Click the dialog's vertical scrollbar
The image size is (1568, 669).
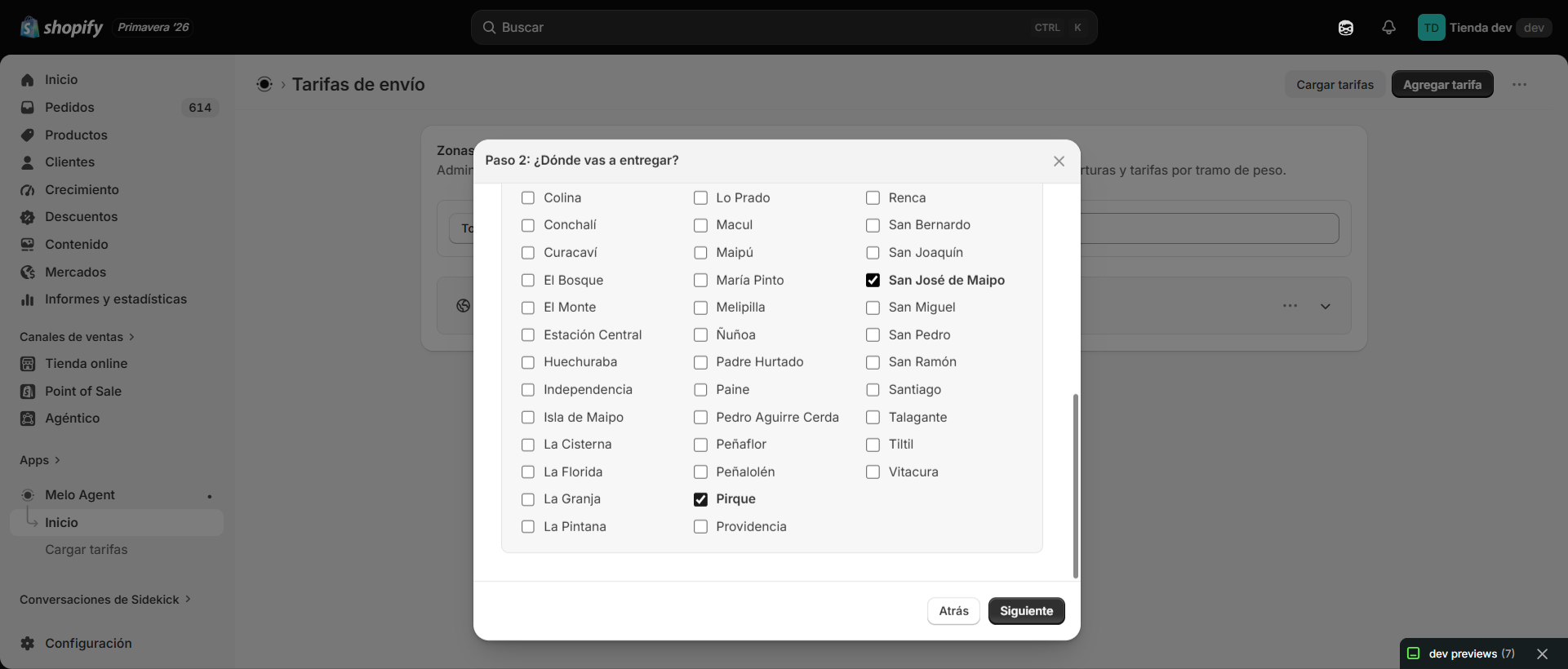point(1075,486)
